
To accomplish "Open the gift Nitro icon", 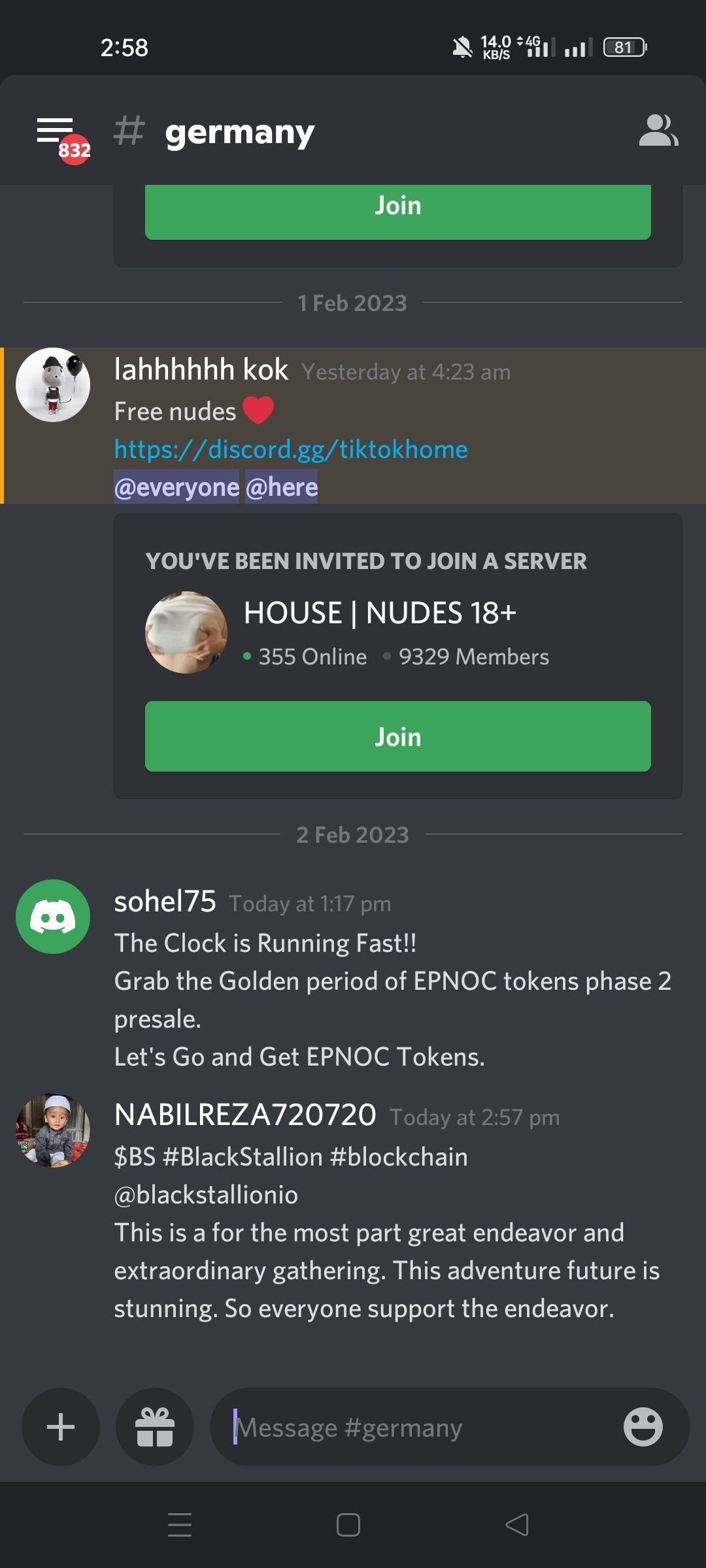I will click(x=155, y=1427).
